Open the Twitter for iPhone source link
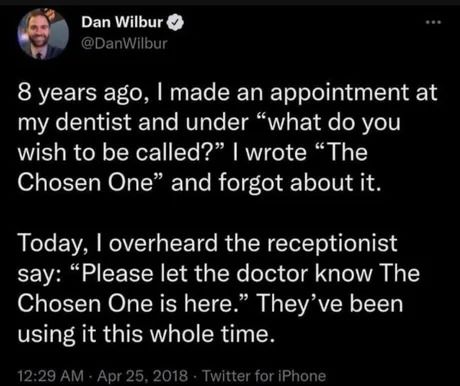The width and height of the screenshot is (460, 386). (264, 376)
